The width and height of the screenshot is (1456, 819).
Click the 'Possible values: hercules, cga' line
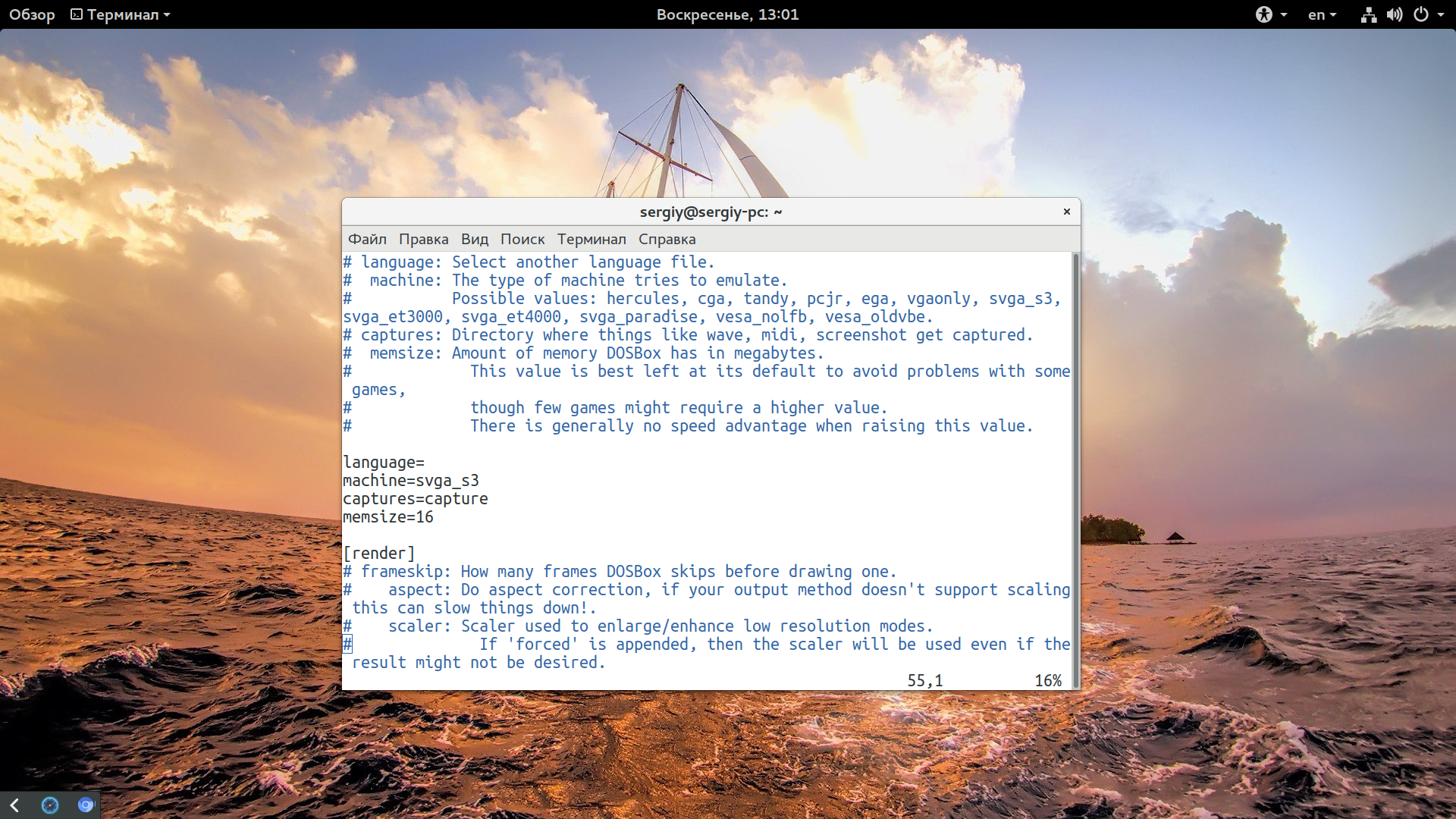756,299
